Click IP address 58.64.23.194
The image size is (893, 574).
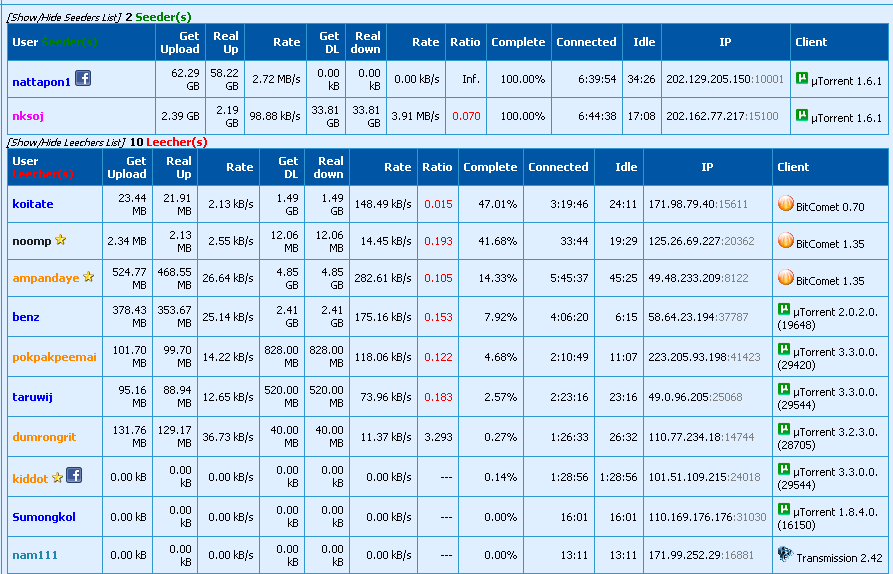682,317
